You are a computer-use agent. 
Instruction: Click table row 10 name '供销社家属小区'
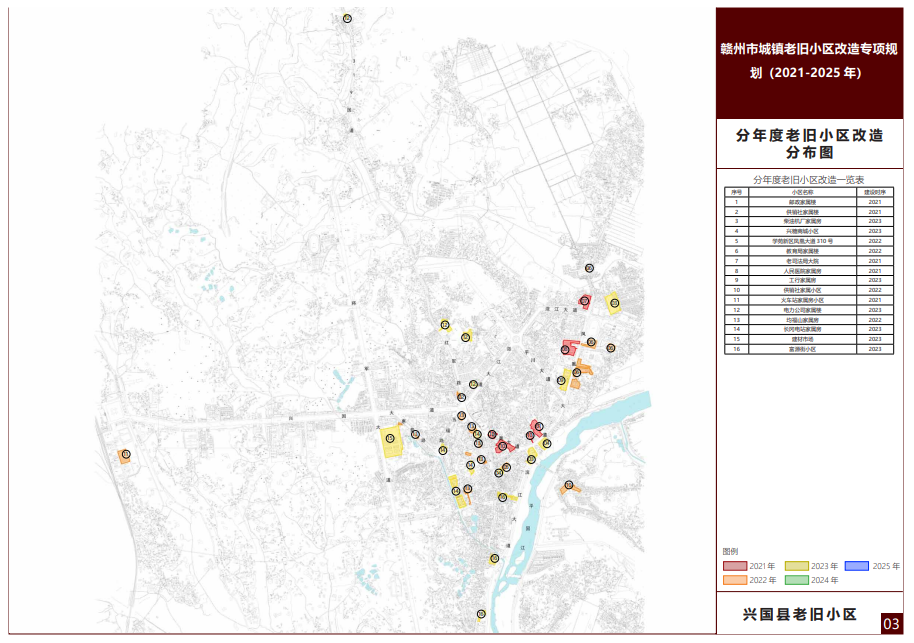pos(803,290)
